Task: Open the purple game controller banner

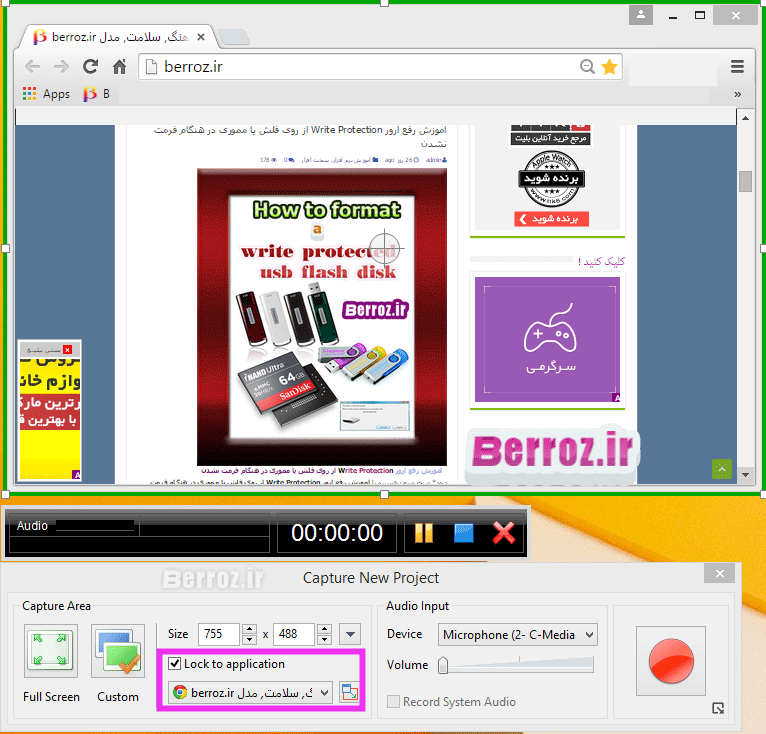Action: point(547,340)
